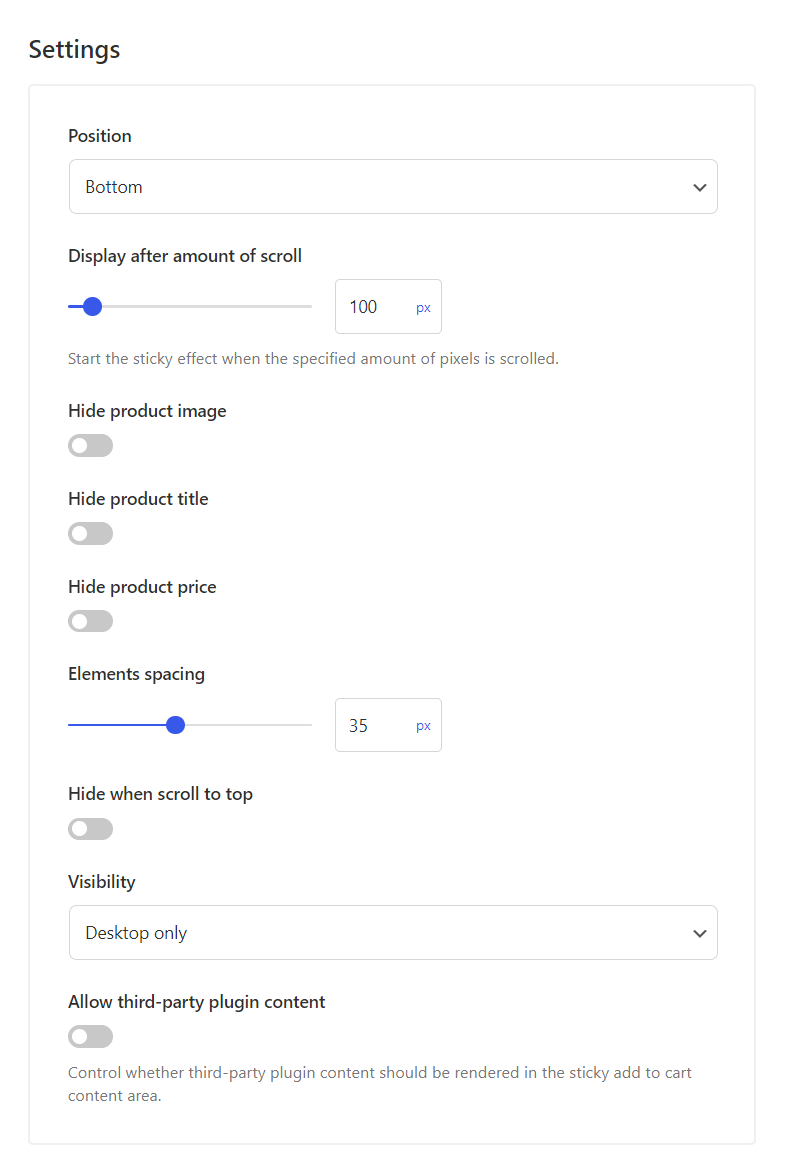Image resolution: width=787 pixels, height=1175 pixels.
Task: Open the Position dropdown showing Bottom
Action: [393, 187]
